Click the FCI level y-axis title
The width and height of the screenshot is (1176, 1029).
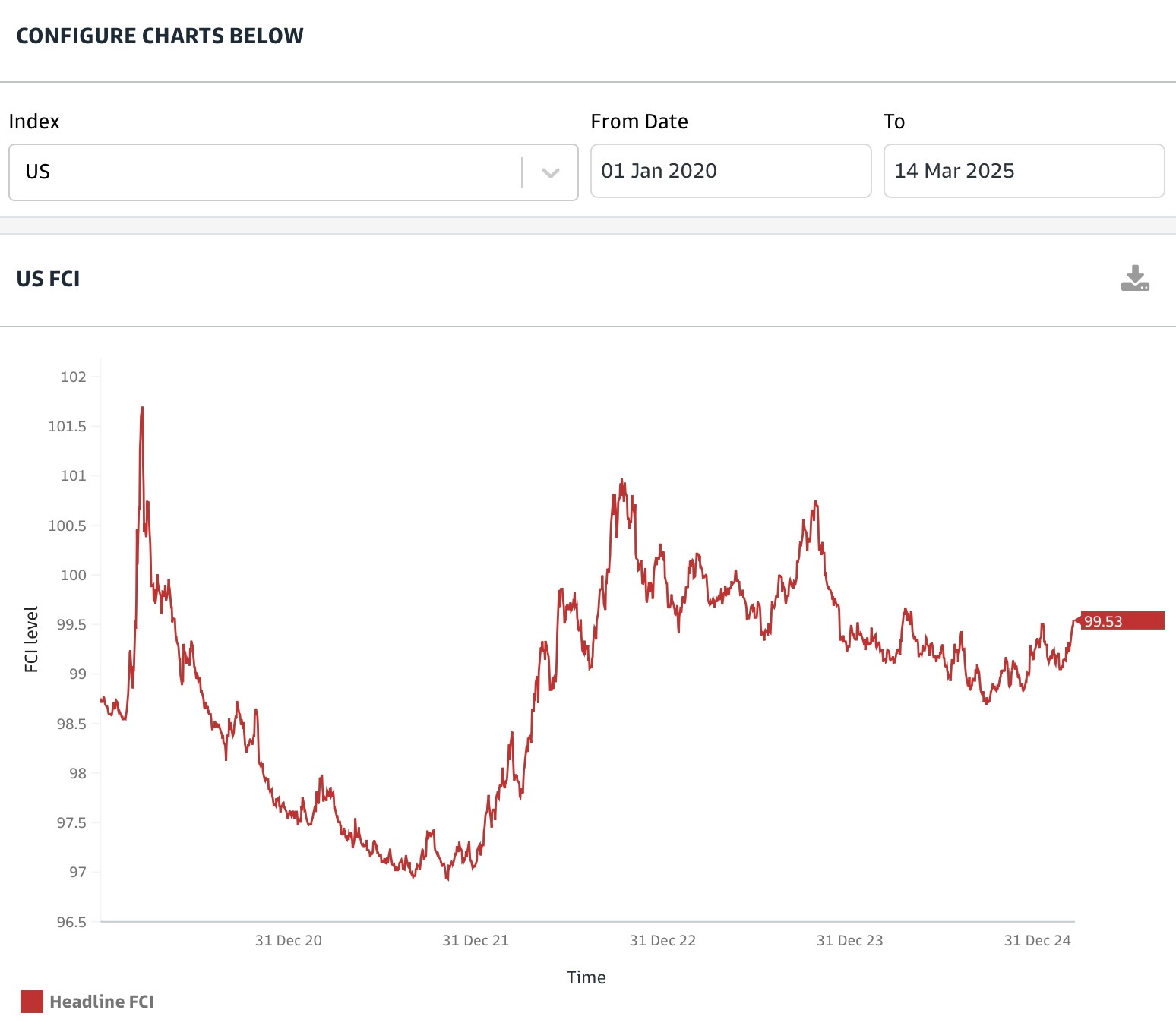point(31,639)
